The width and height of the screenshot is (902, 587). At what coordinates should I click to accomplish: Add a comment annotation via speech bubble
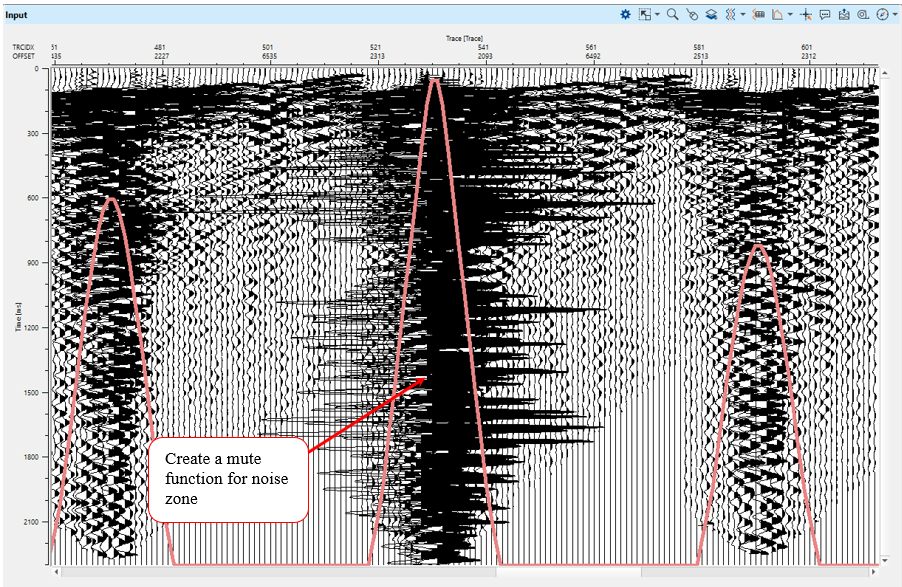tap(825, 15)
